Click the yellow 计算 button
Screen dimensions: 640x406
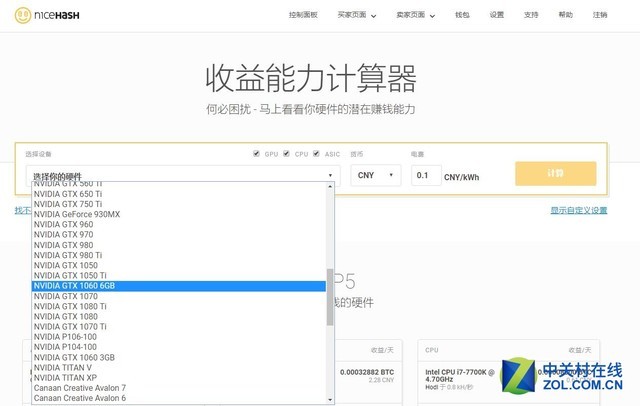pyautogui.click(x=556, y=173)
